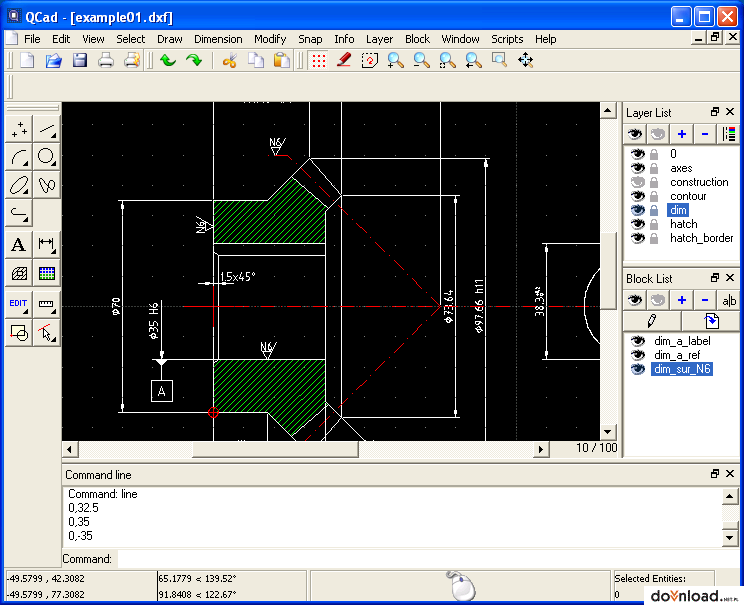Open the Modify menu
This screenshot has width=744, height=605.
[270, 39]
